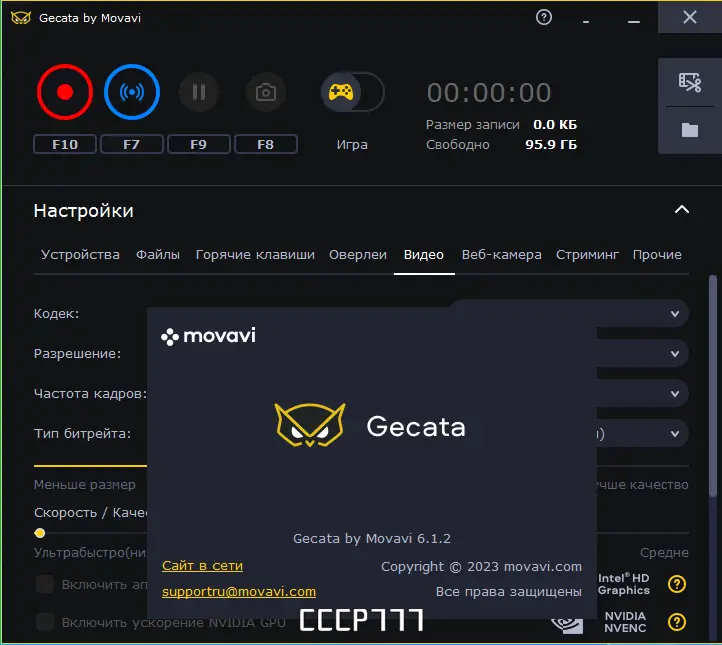The width and height of the screenshot is (722, 645).
Task: Click the Скорость / Качество slider handle
Action: coord(40,533)
